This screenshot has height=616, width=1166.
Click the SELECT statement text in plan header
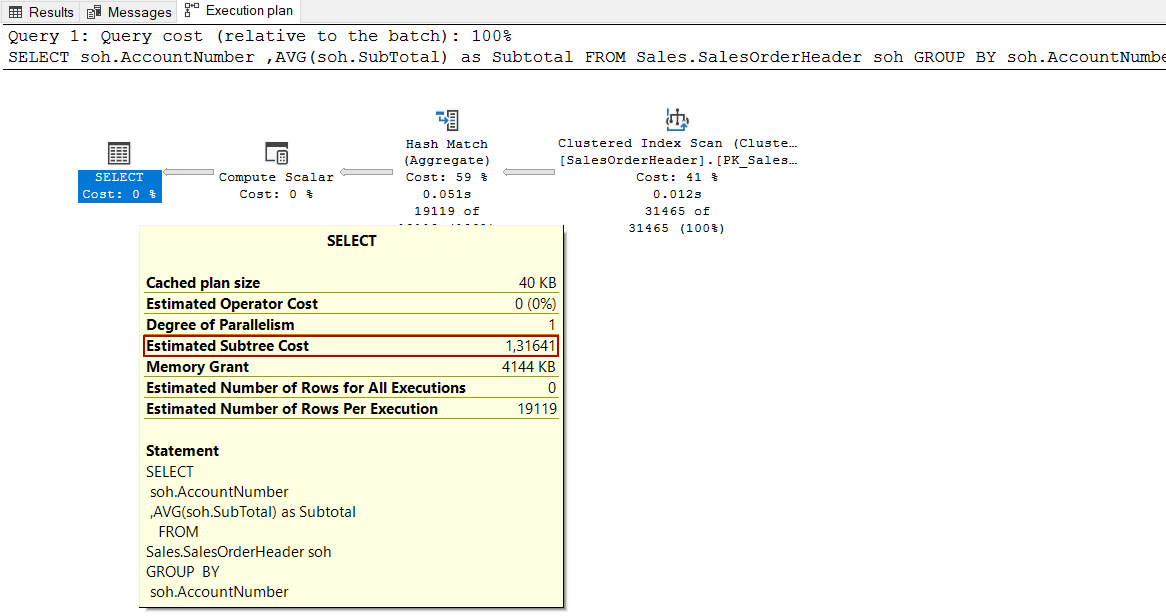point(587,57)
